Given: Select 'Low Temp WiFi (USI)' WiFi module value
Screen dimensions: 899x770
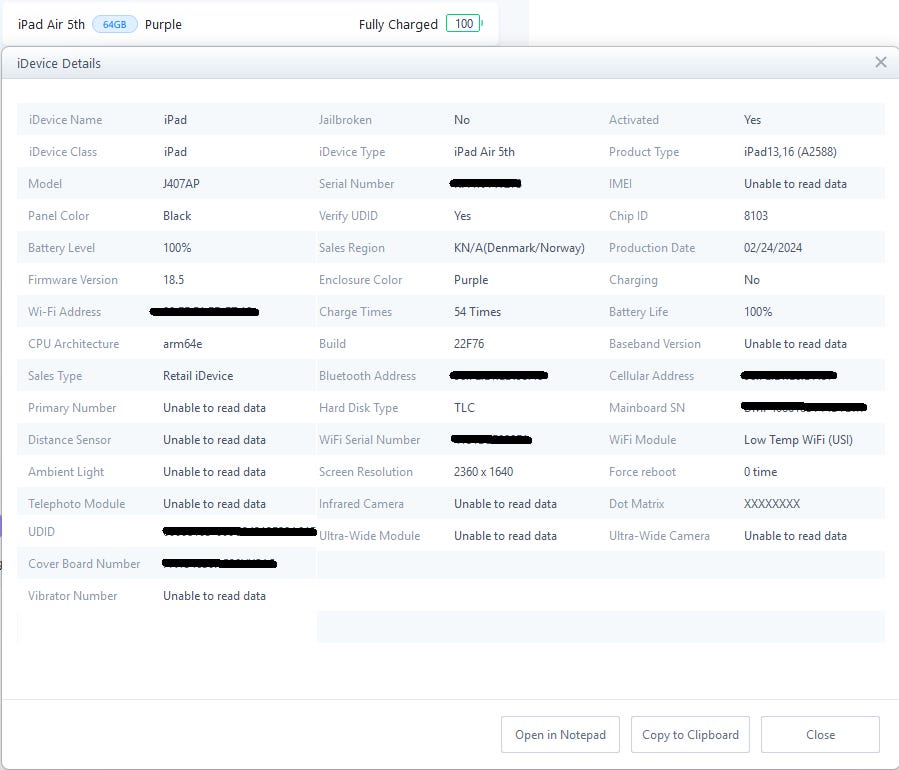Looking at the screenshot, I should pos(798,440).
